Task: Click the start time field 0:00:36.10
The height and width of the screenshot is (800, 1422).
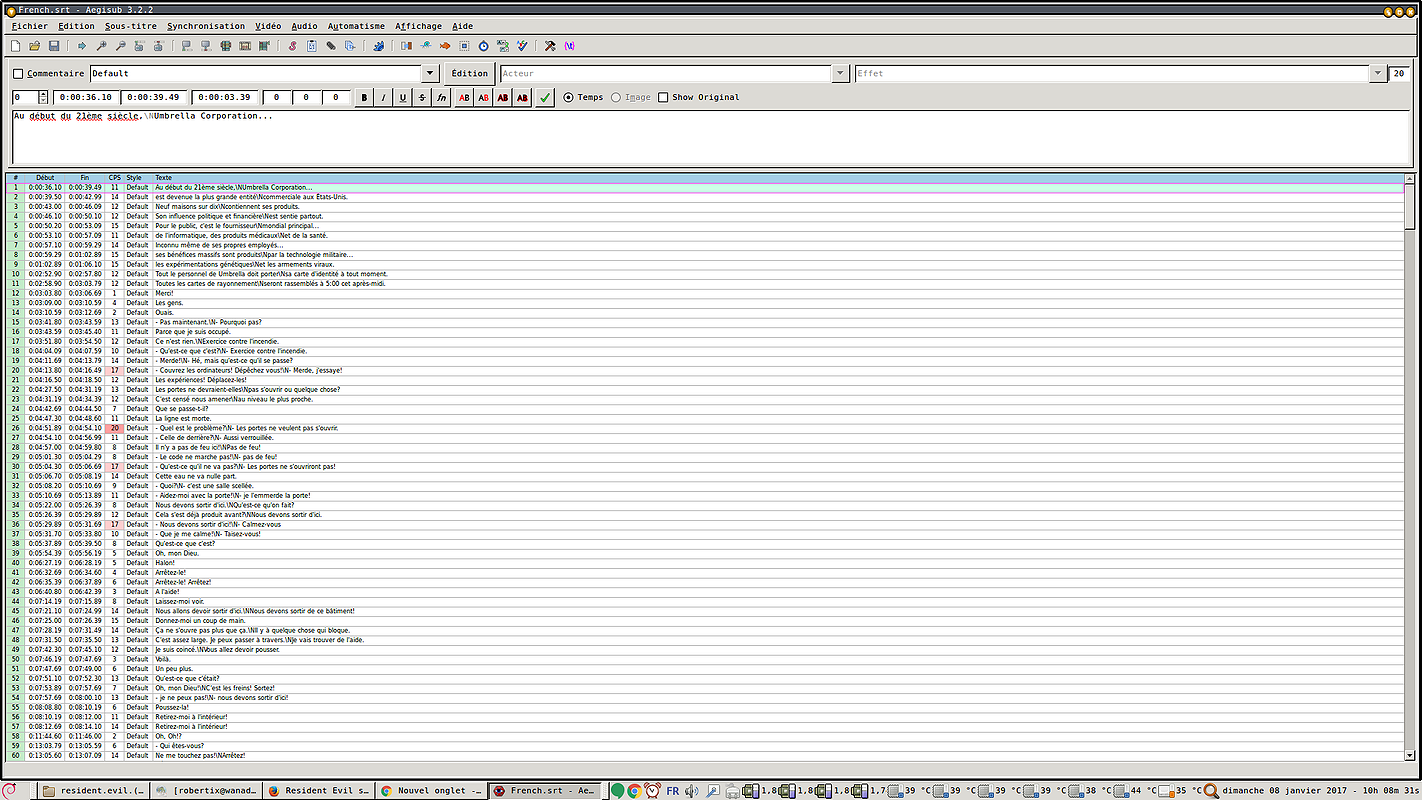Action: click(85, 97)
